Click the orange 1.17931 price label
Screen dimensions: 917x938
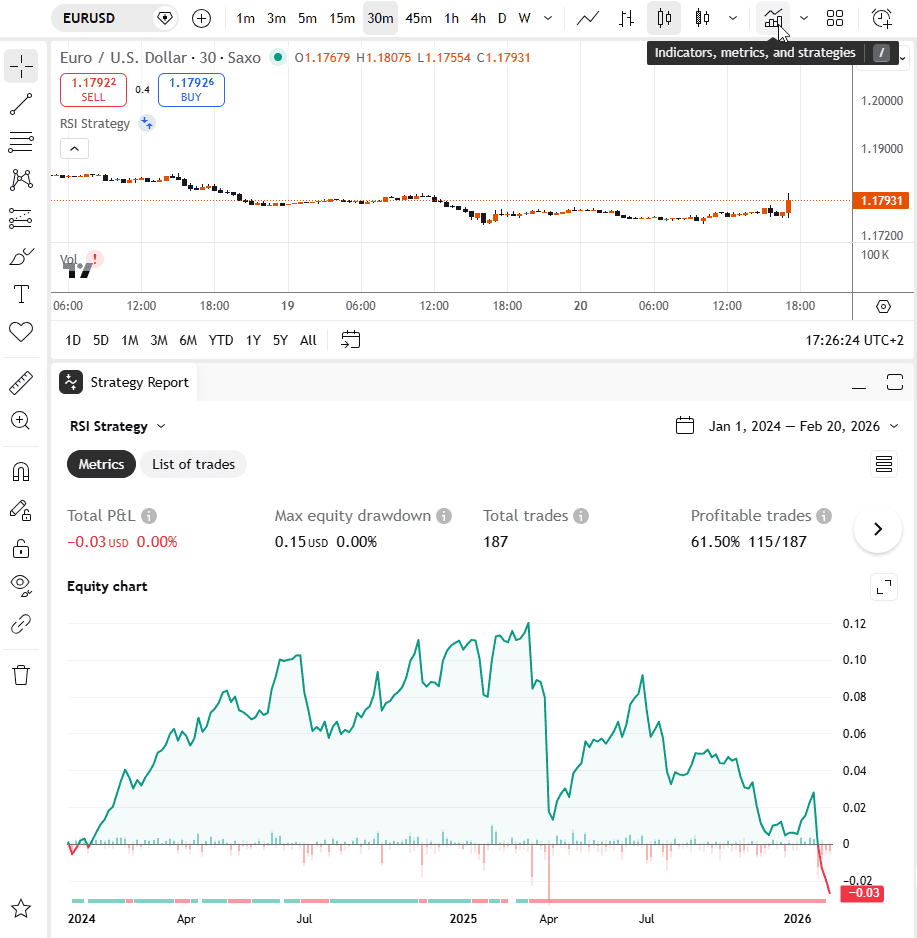tap(881, 200)
